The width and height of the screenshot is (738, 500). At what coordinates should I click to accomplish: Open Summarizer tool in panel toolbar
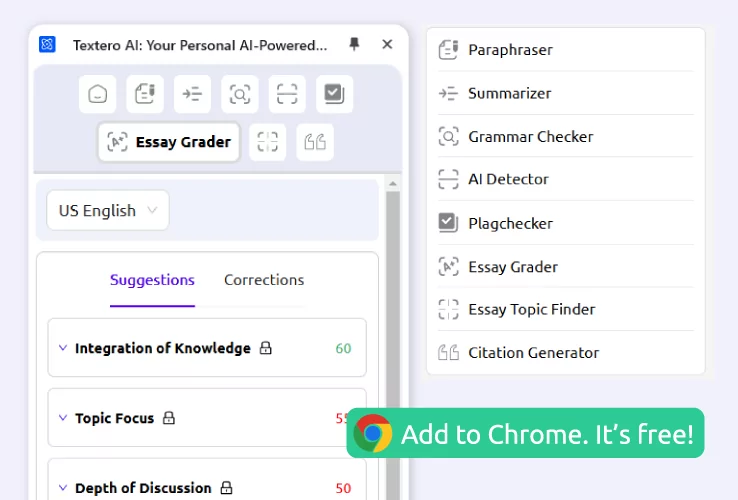193,94
